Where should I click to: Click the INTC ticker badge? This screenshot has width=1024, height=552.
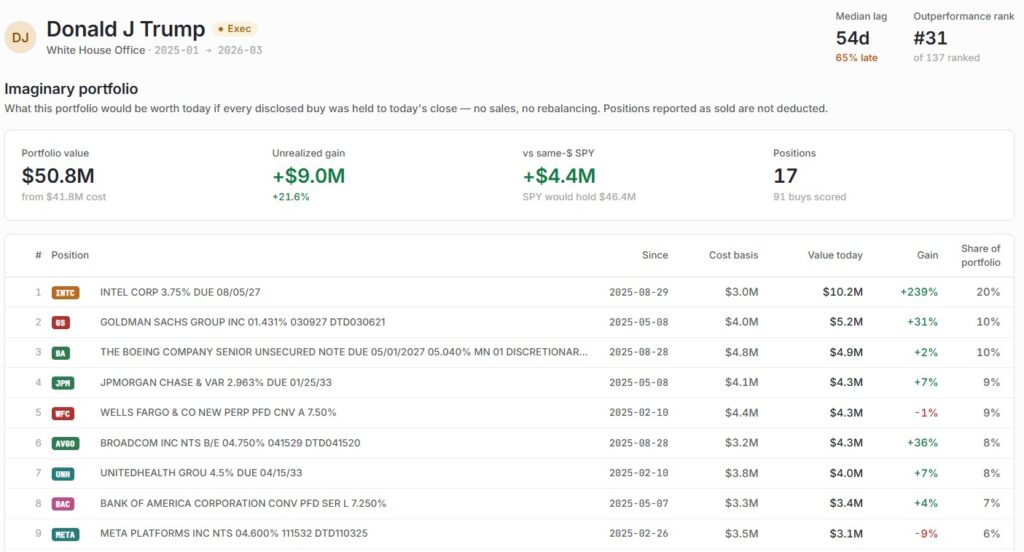click(65, 293)
